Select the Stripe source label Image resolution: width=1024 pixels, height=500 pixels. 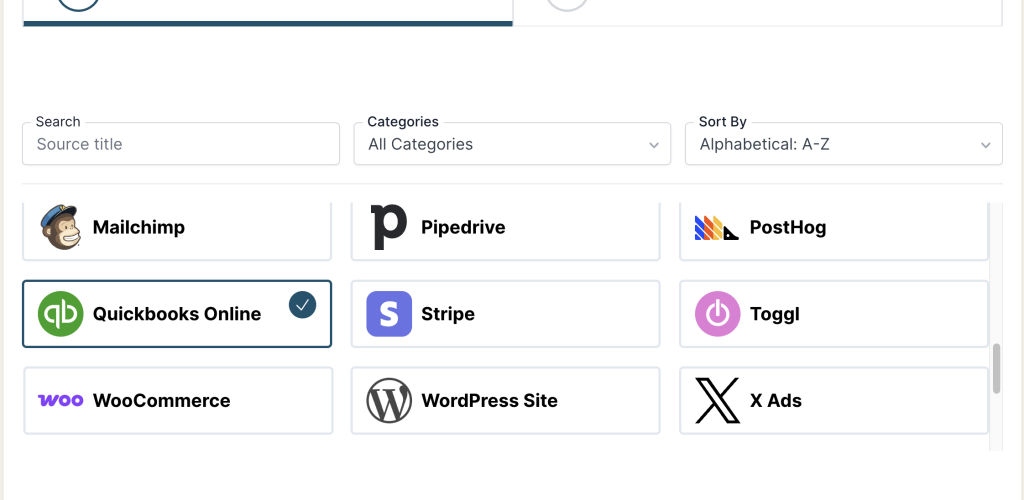click(448, 314)
